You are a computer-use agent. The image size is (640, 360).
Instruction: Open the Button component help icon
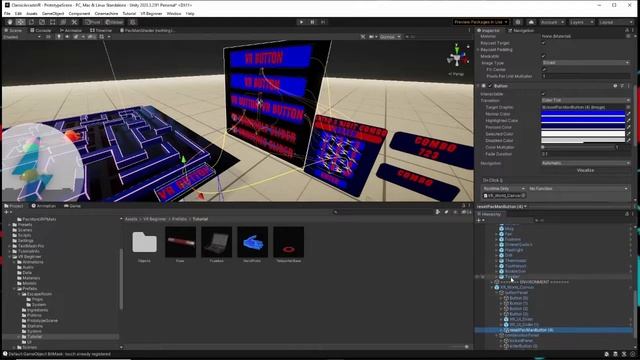pos(615,86)
